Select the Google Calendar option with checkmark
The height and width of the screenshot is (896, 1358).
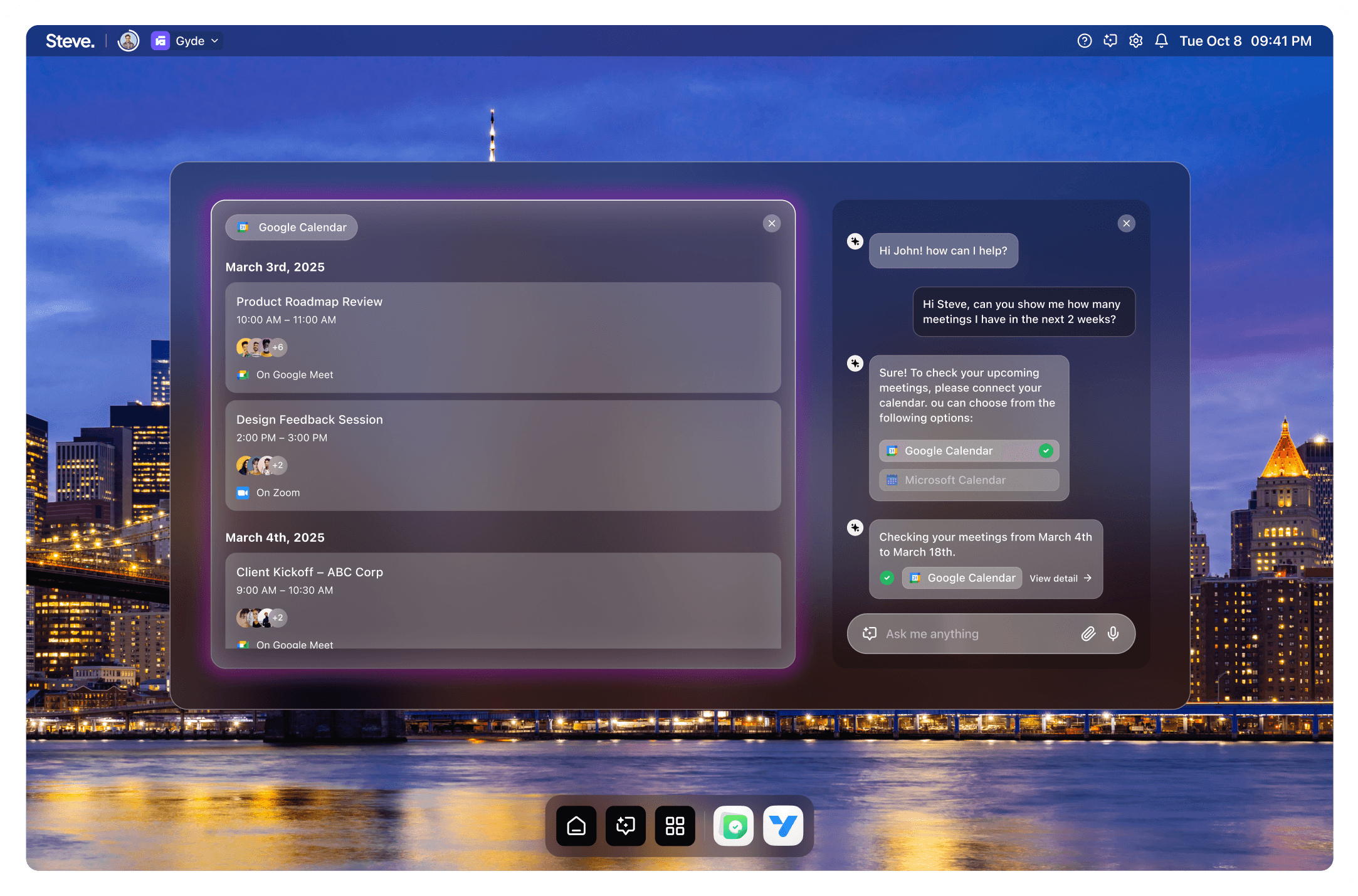[969, 451]
